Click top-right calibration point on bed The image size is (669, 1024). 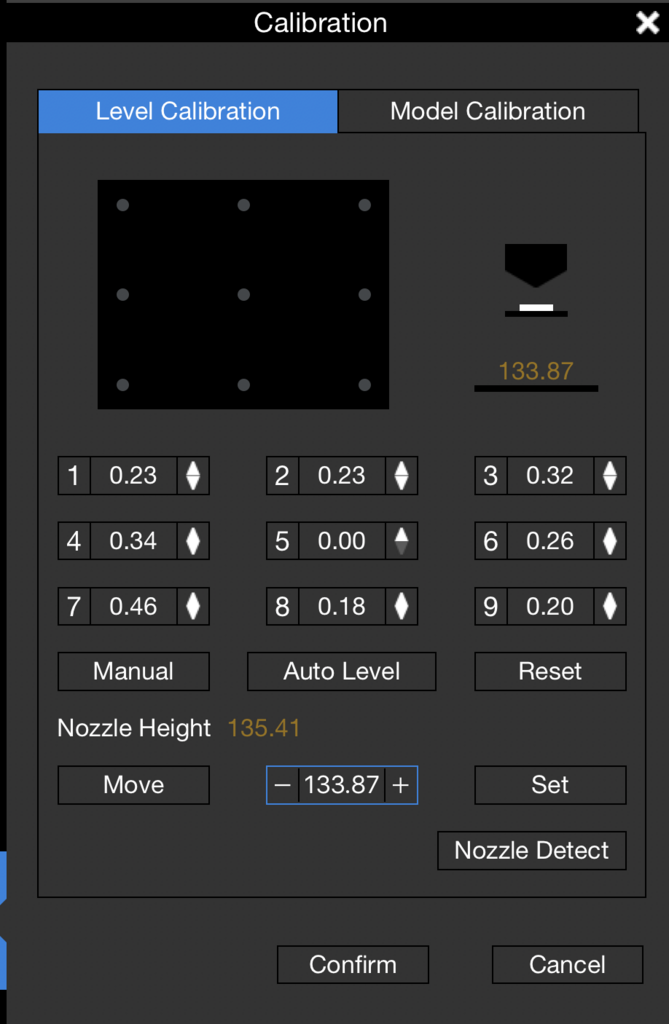coord(365,205)
